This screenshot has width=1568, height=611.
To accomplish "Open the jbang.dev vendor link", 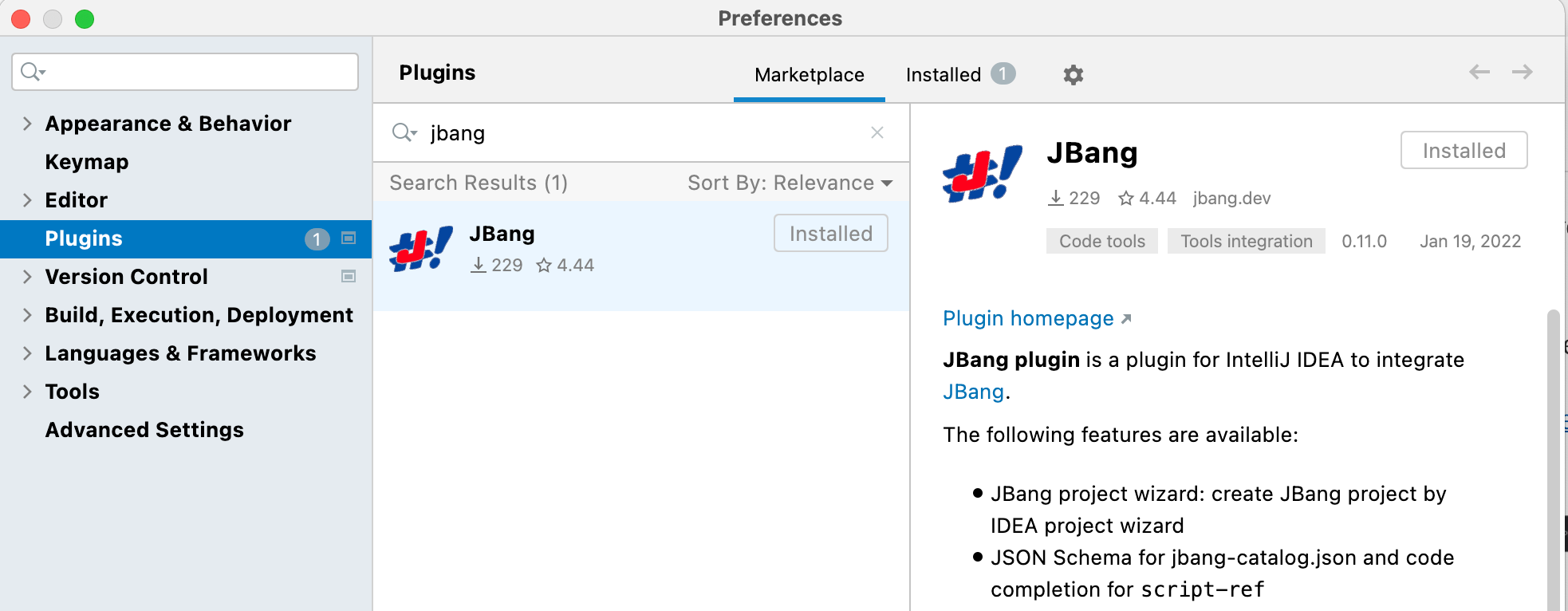I will [1231, 198].
